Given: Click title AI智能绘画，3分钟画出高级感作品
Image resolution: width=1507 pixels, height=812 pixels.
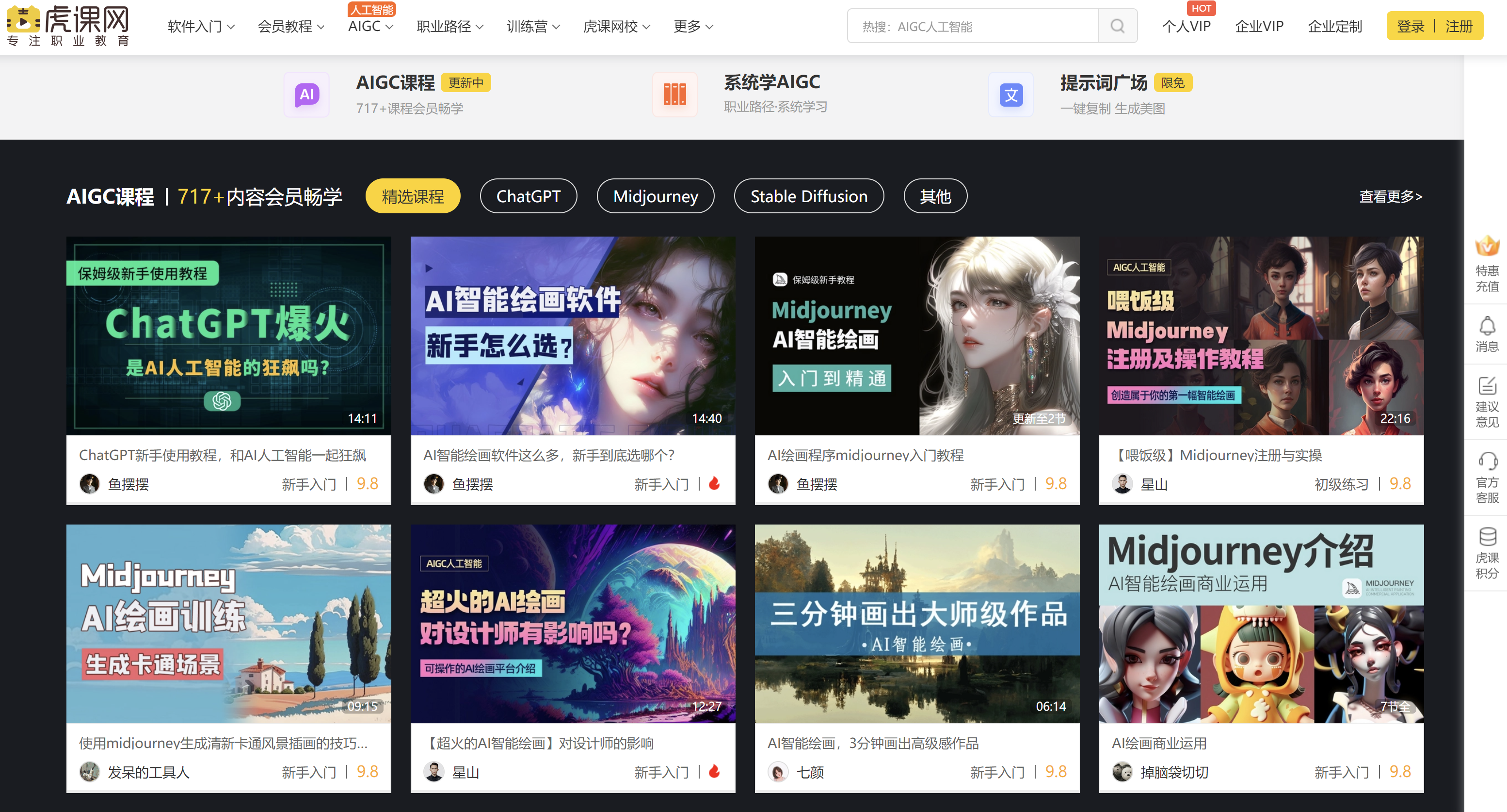Looking at the screenshot, I should pyautogui.click(x=873, y=743).
